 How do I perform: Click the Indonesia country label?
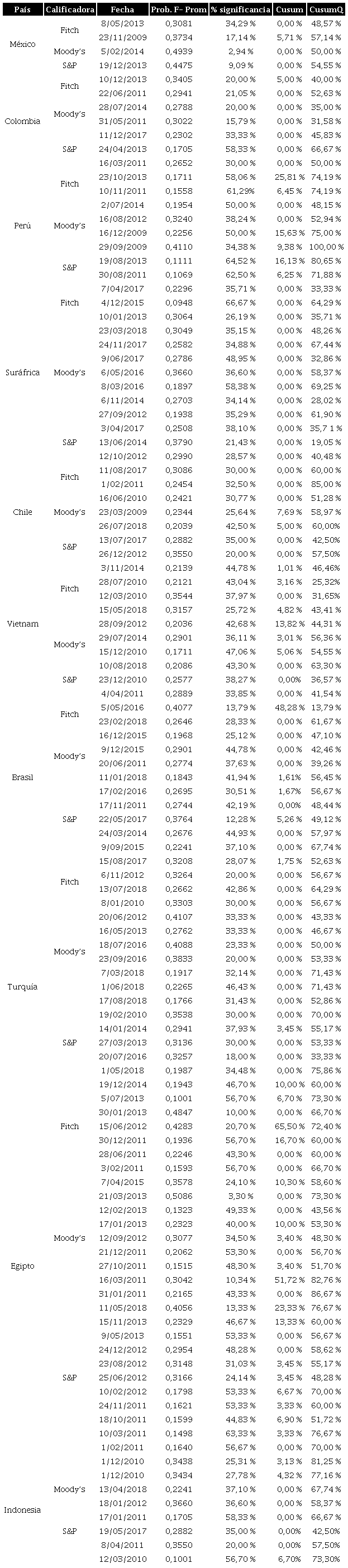click(x=22, y=1509)
